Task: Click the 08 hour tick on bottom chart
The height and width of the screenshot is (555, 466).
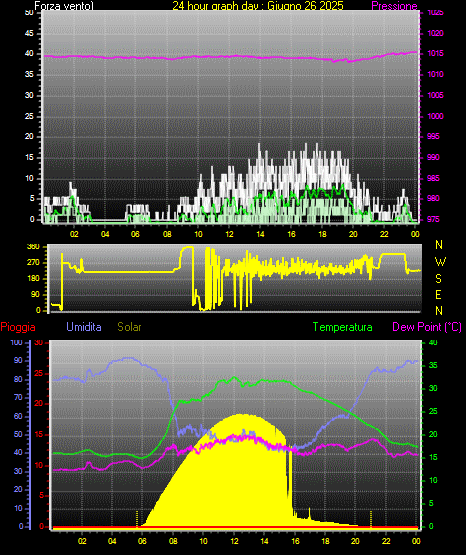Action: click(173, 541)
